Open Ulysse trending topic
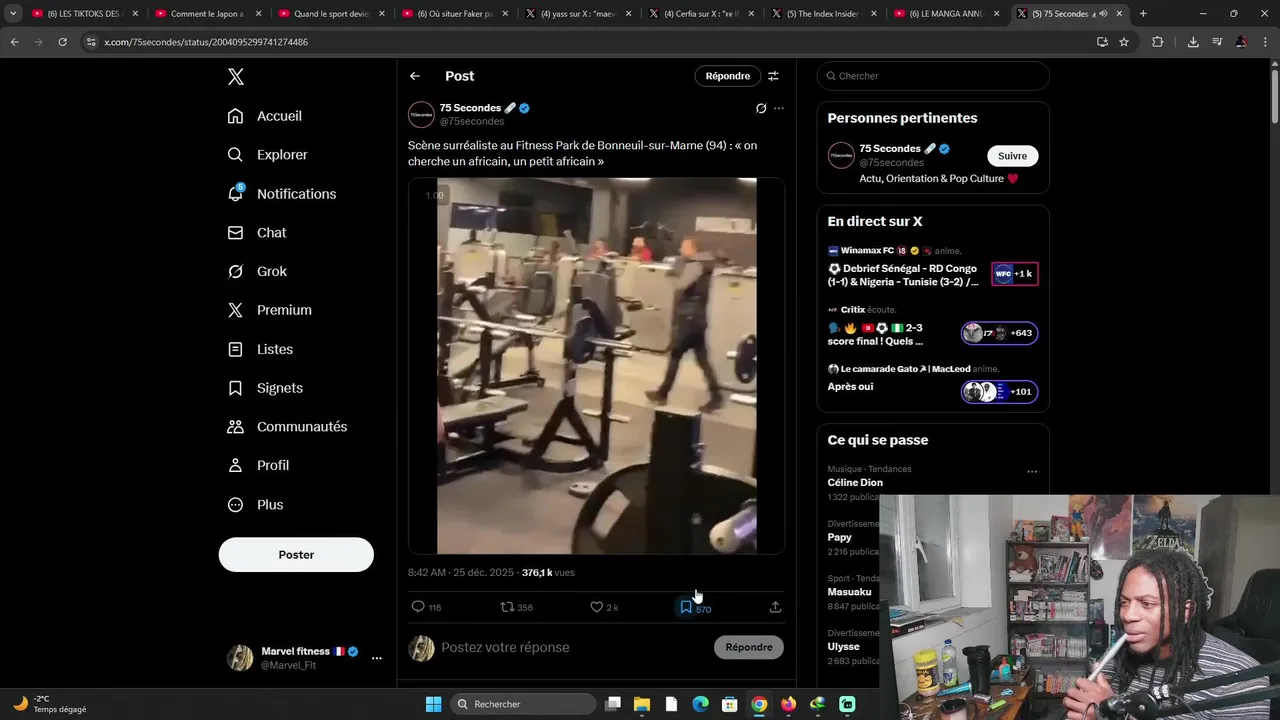 843,646
